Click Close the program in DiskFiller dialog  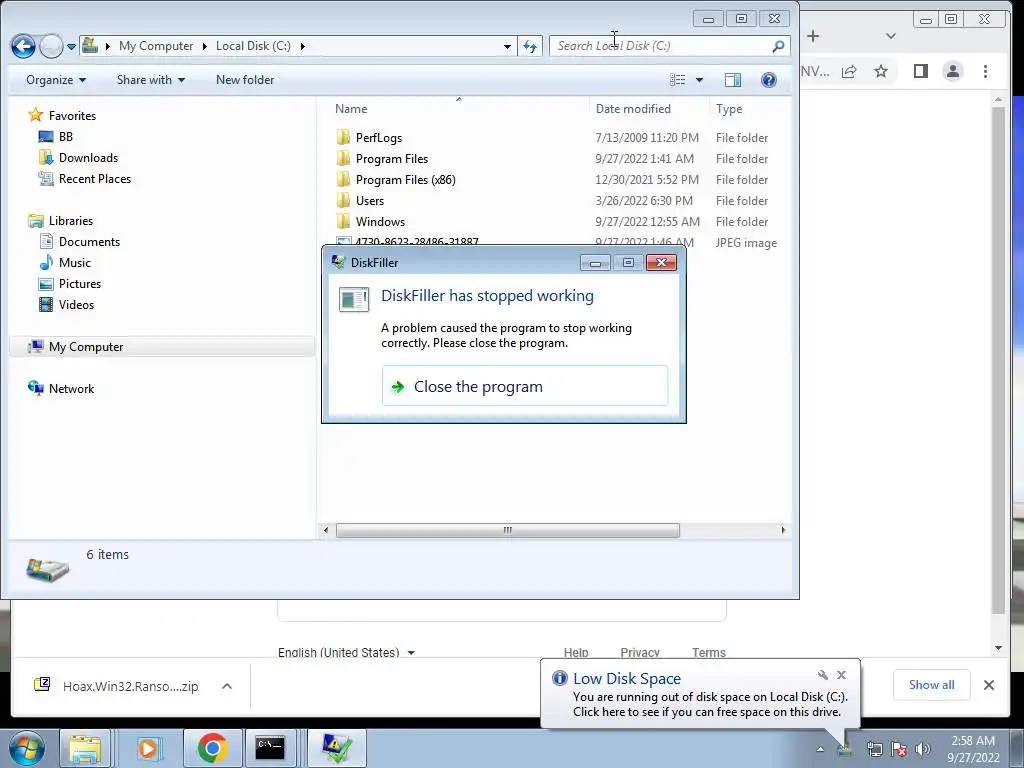(524, 387)
